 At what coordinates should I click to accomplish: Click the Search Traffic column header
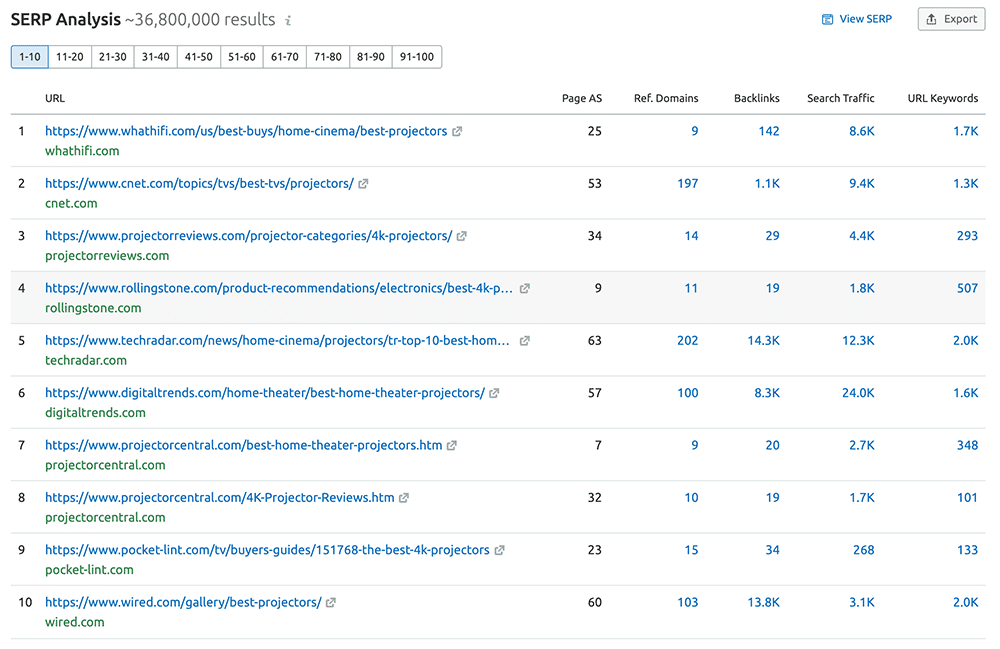[841, 98]
